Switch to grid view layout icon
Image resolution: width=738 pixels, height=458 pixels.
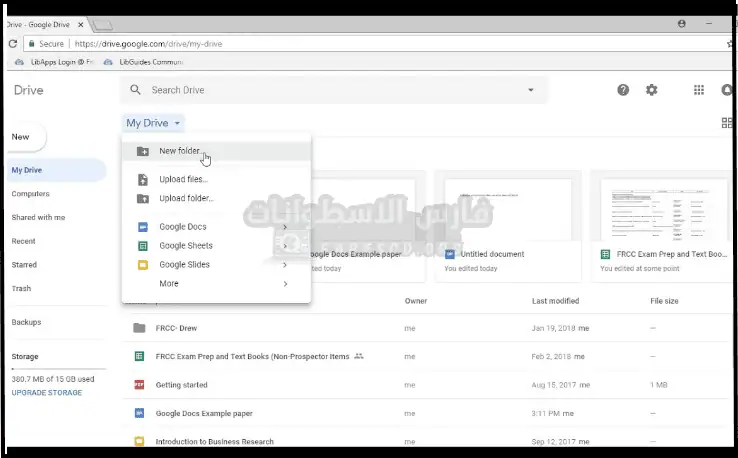point(727,123)
